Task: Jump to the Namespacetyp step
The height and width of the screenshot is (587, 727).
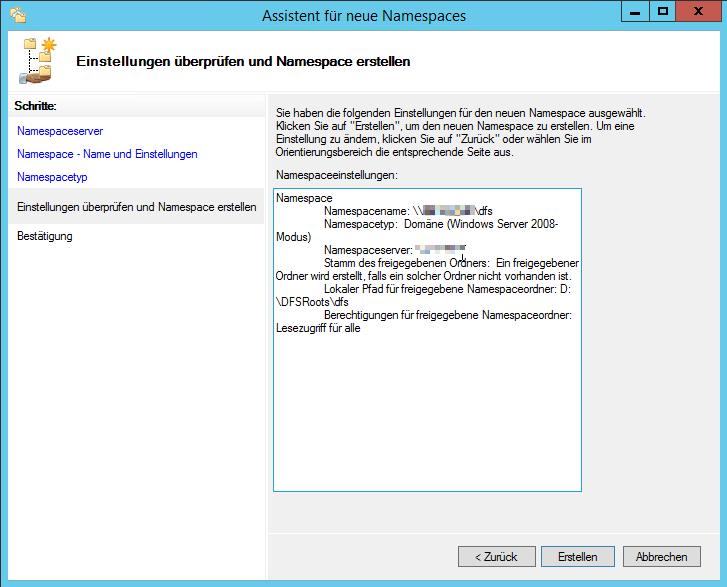Action: [52, 177]
